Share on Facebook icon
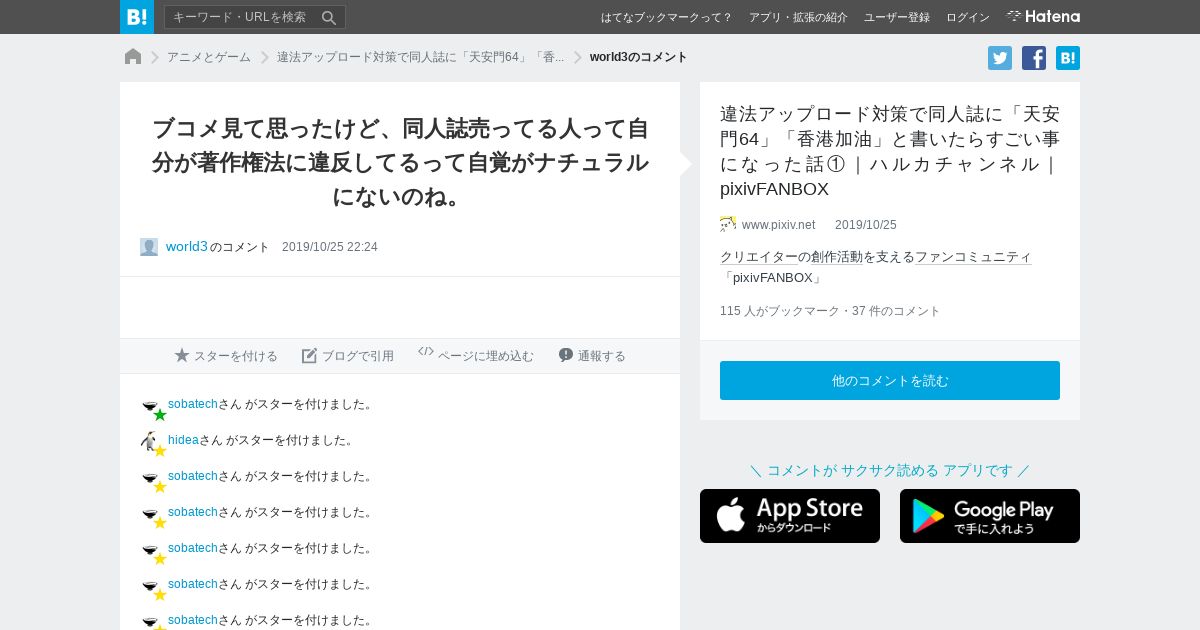 (1034, 58)
